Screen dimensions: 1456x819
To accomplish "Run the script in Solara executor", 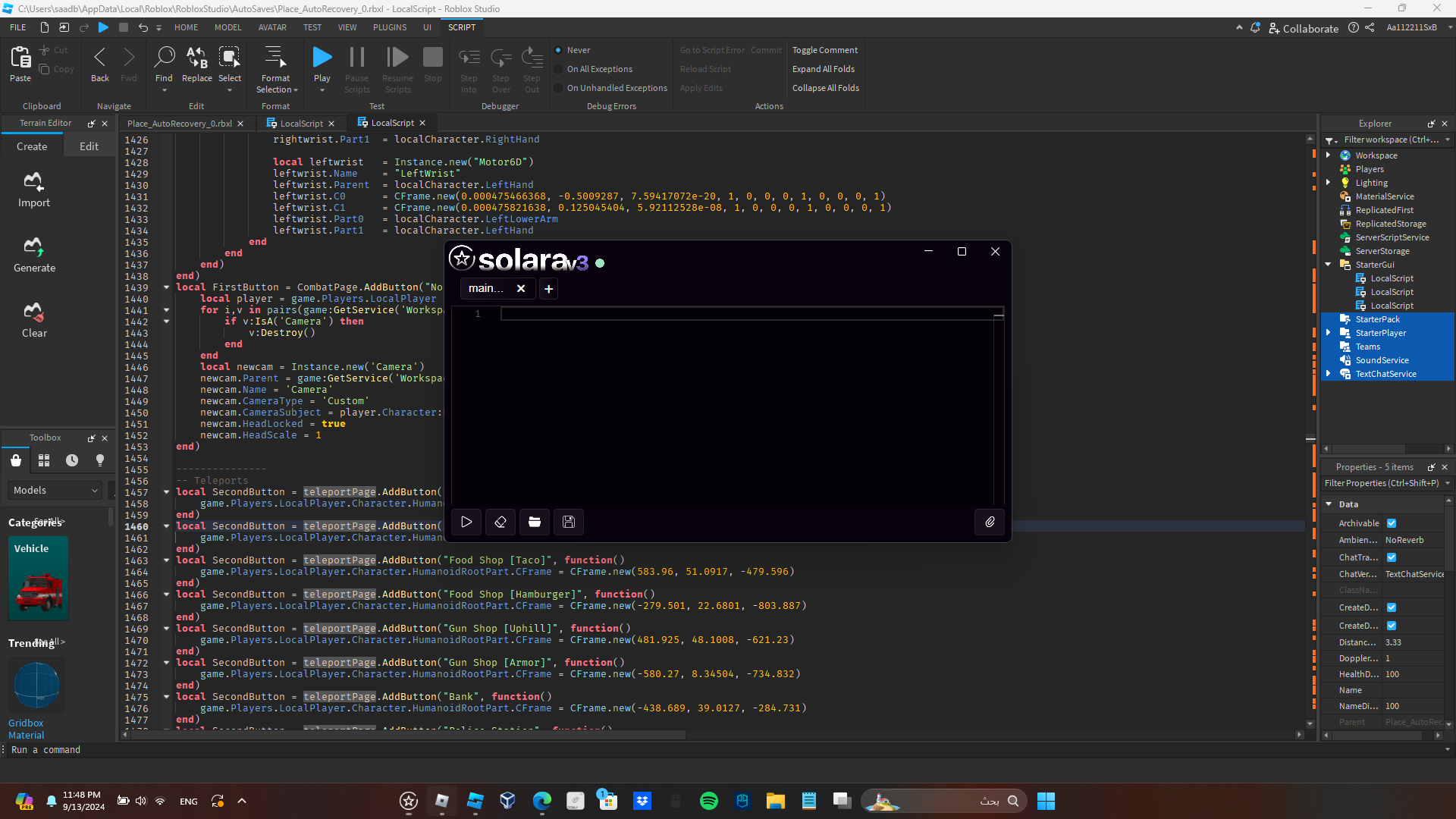I will (x=466, y=522).
